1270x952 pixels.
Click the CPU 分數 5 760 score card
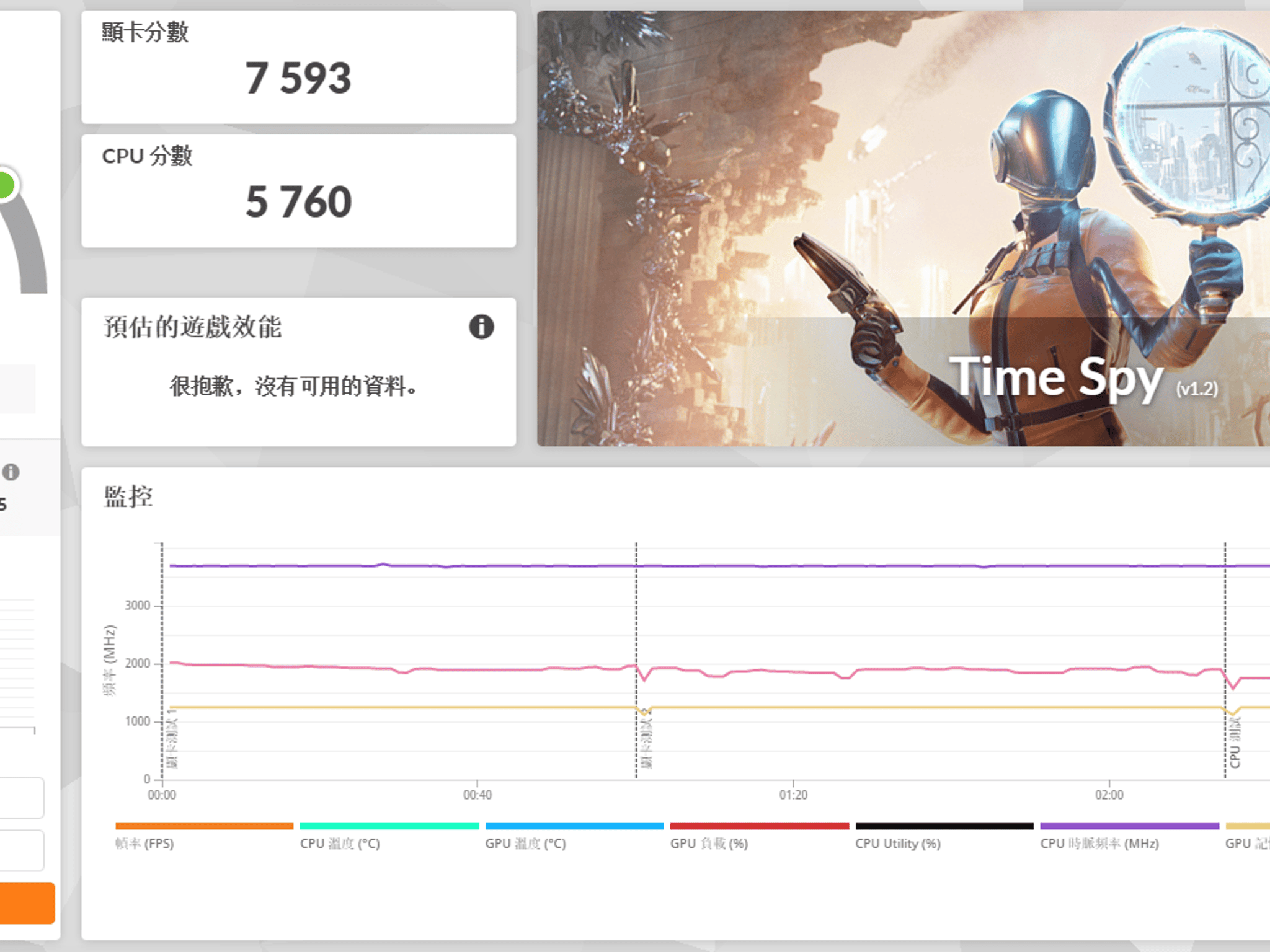[298, 191]
